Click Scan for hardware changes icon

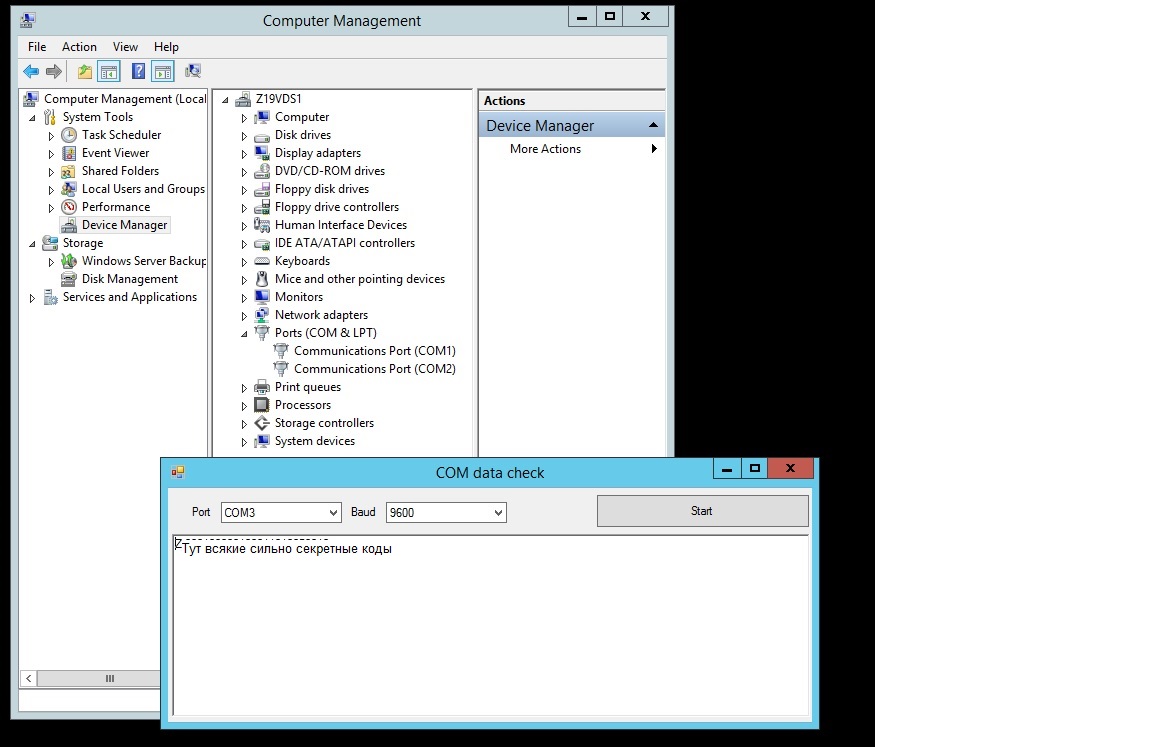tap(193, 71)
